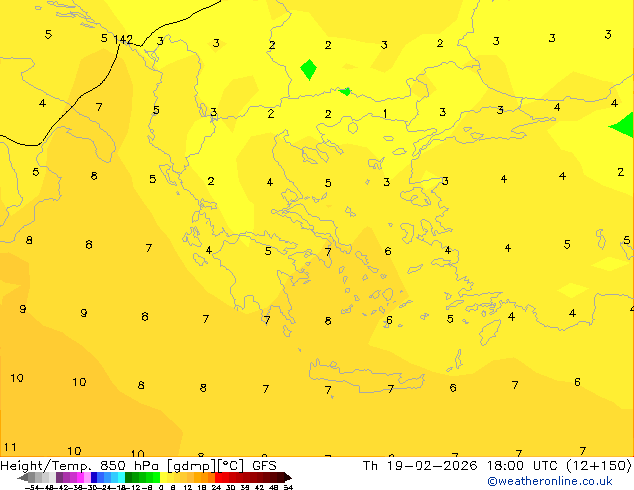Screen dimensions: 634x490
Task: Pick the cyan legend swatch
Action: [x=121, y=478]
